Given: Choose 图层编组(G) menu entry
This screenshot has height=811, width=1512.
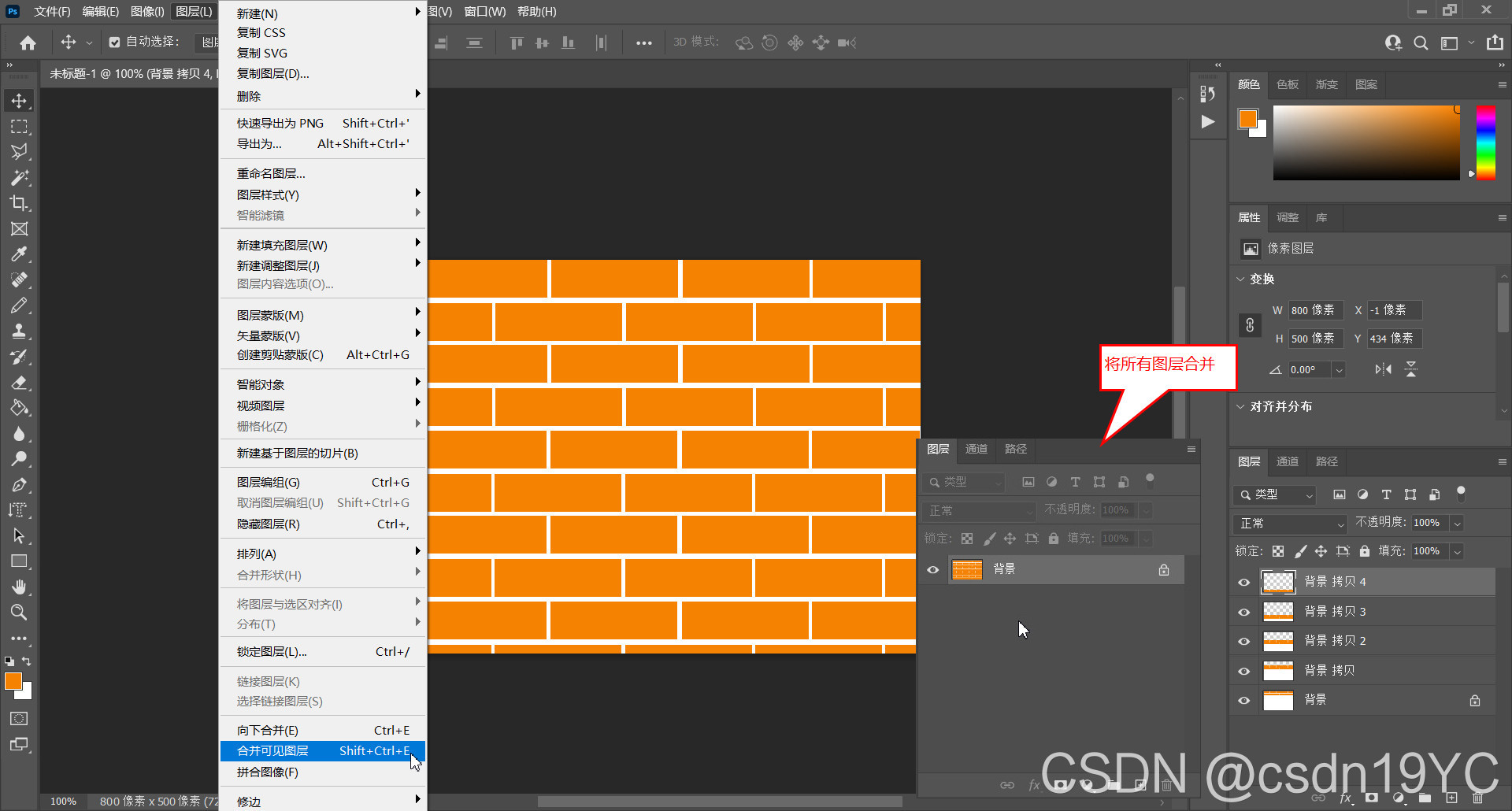Looking at the screenshot, I should (323, 482).
